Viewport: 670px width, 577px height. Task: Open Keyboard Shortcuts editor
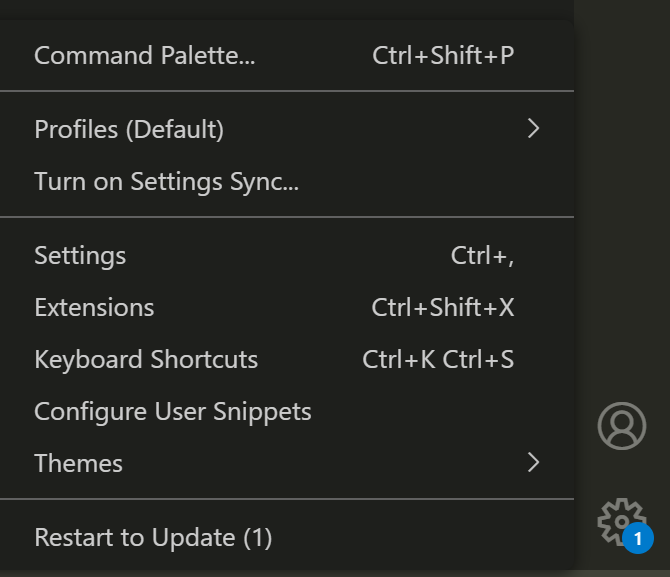pos(146,359)
